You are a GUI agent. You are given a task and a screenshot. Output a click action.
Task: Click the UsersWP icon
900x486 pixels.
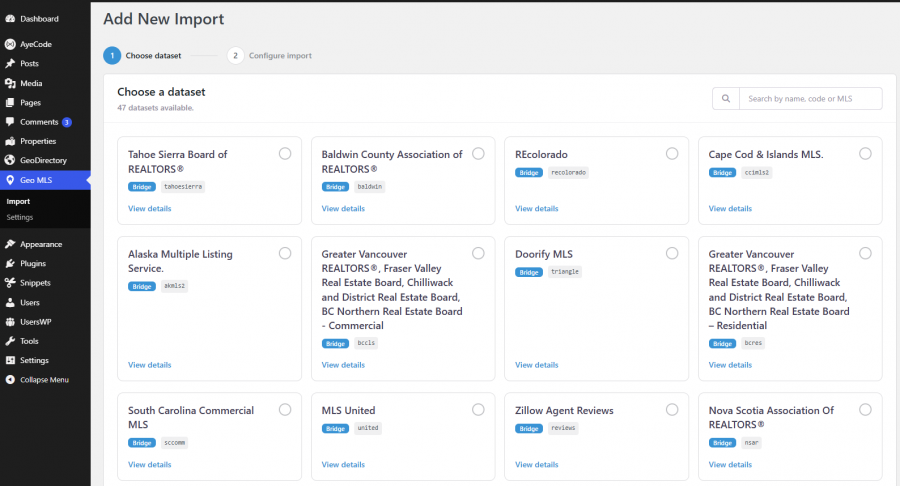(x=10, y=322)
